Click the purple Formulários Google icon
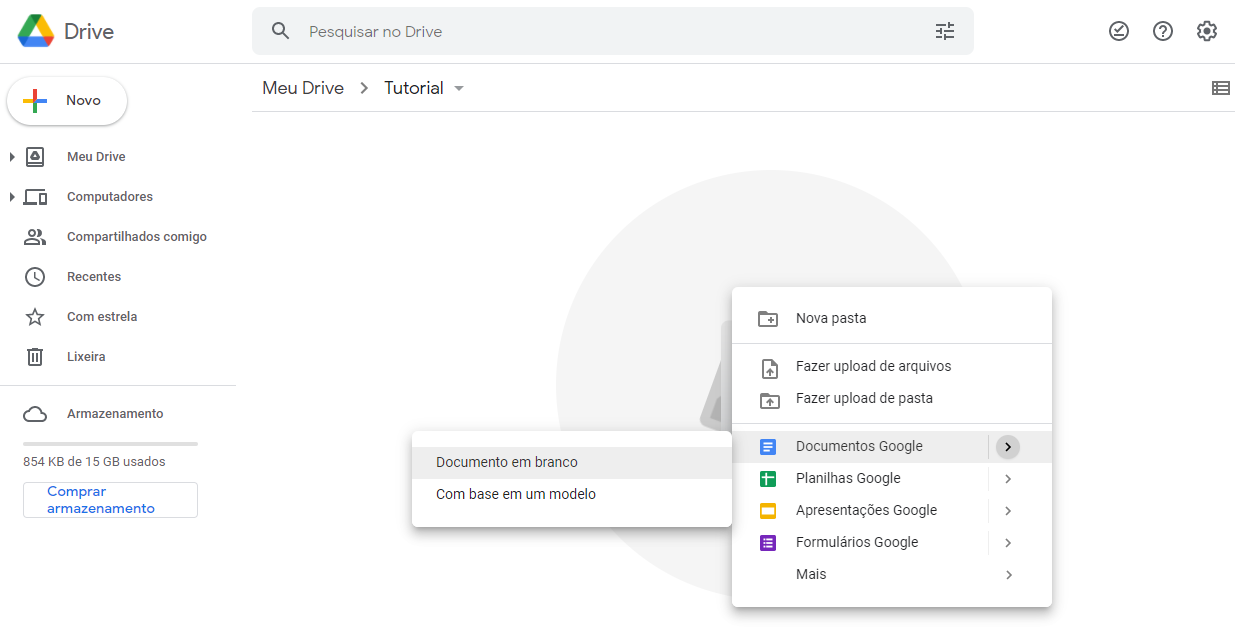The width and height of the screenshot is (1235, 643). tap(768, 543)
